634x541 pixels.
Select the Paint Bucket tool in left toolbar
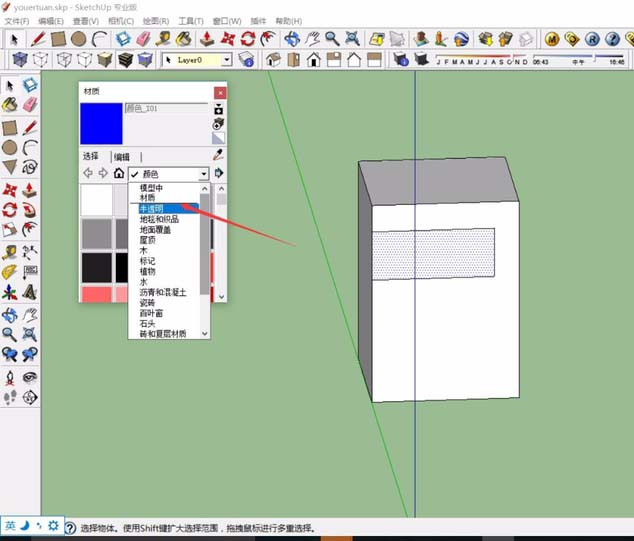click(10, 105)
